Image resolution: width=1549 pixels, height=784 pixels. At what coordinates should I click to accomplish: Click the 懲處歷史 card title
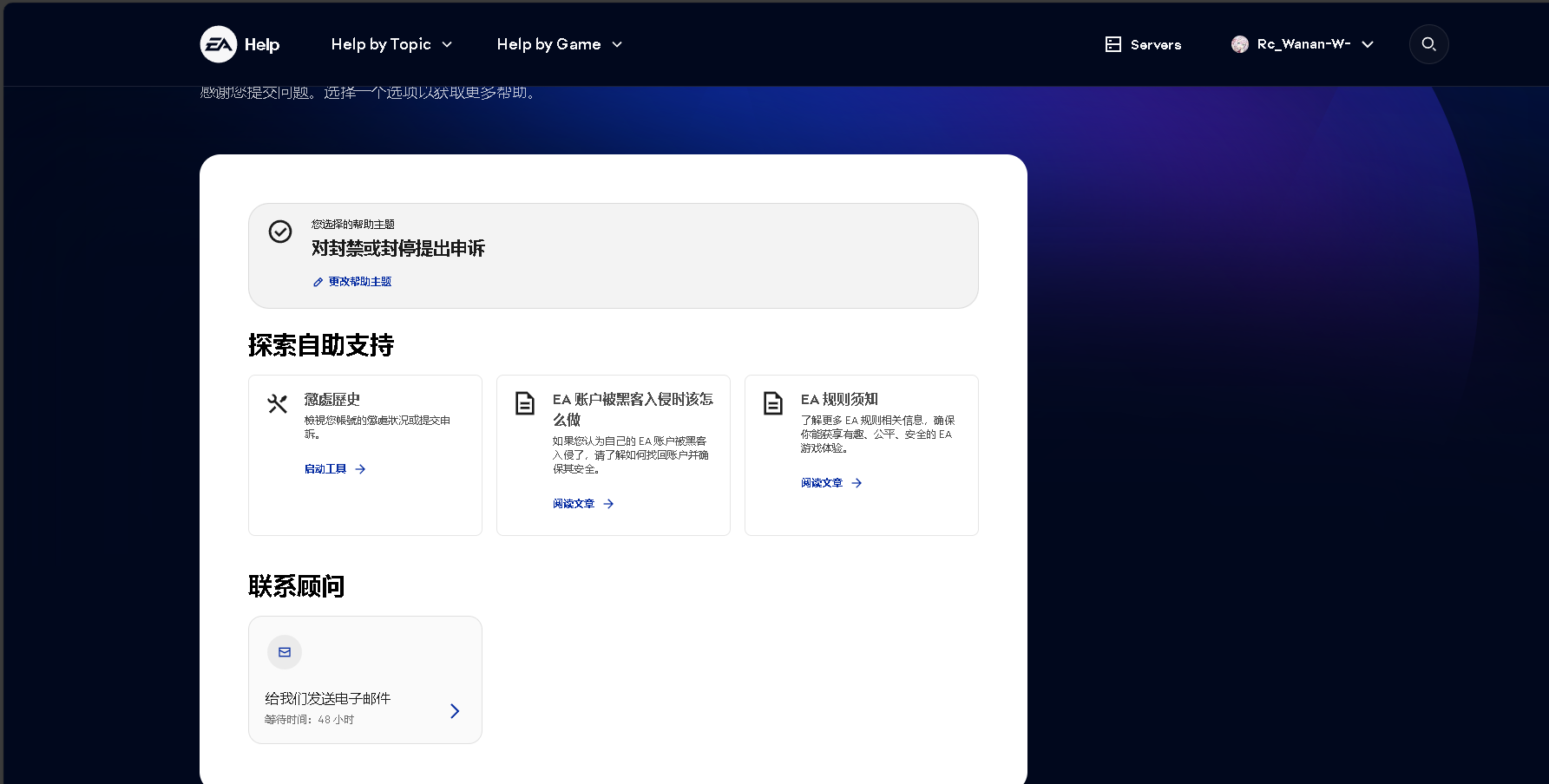(x=332, y=400)
